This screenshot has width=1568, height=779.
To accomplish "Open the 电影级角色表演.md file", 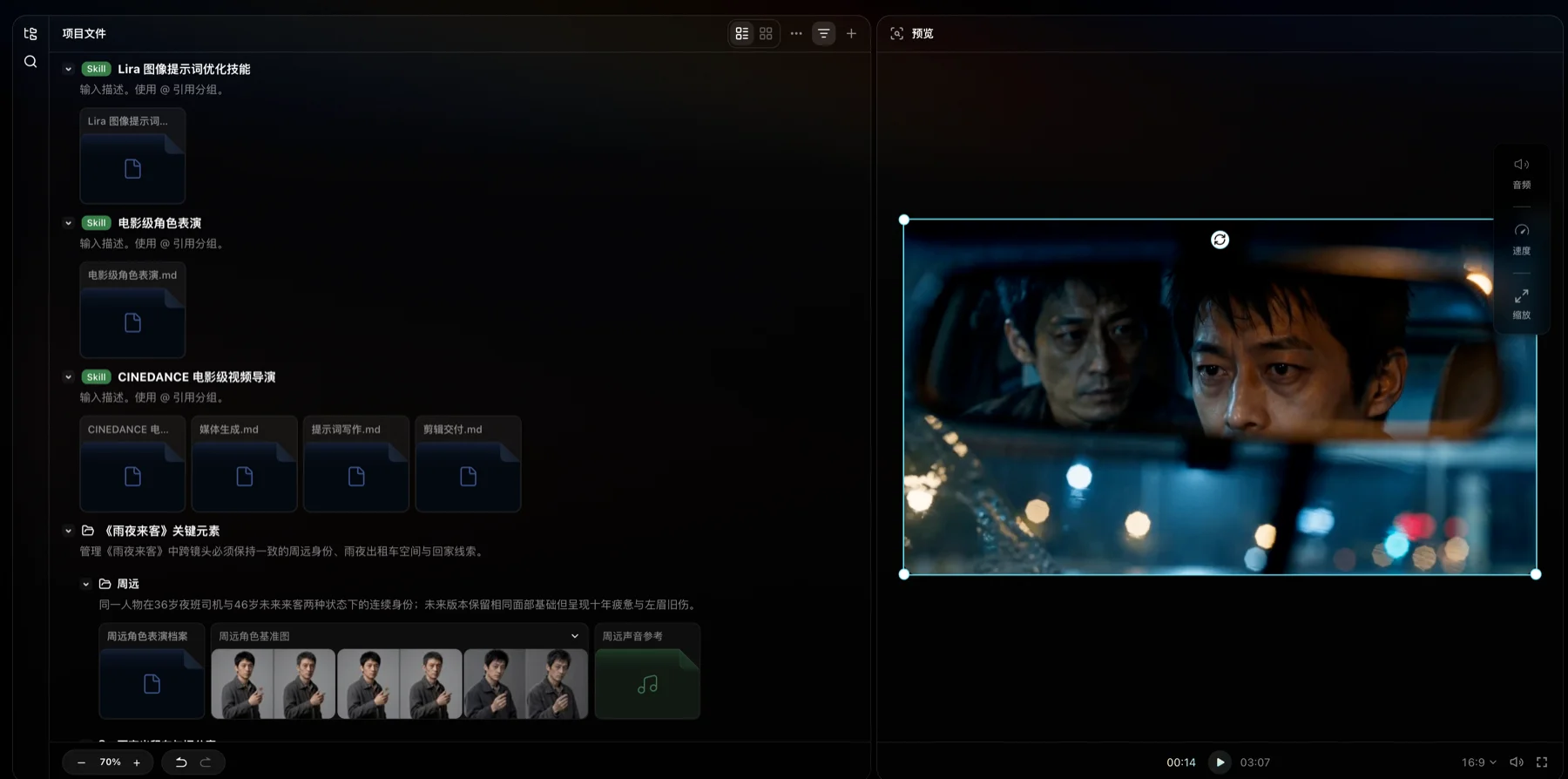I will pos(132,310).
